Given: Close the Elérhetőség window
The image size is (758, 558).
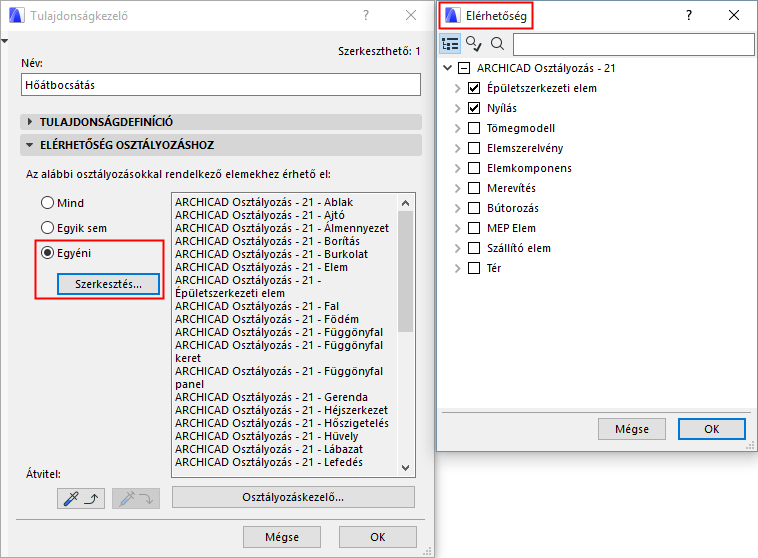Looking at the screenshot, I should 734,15.
